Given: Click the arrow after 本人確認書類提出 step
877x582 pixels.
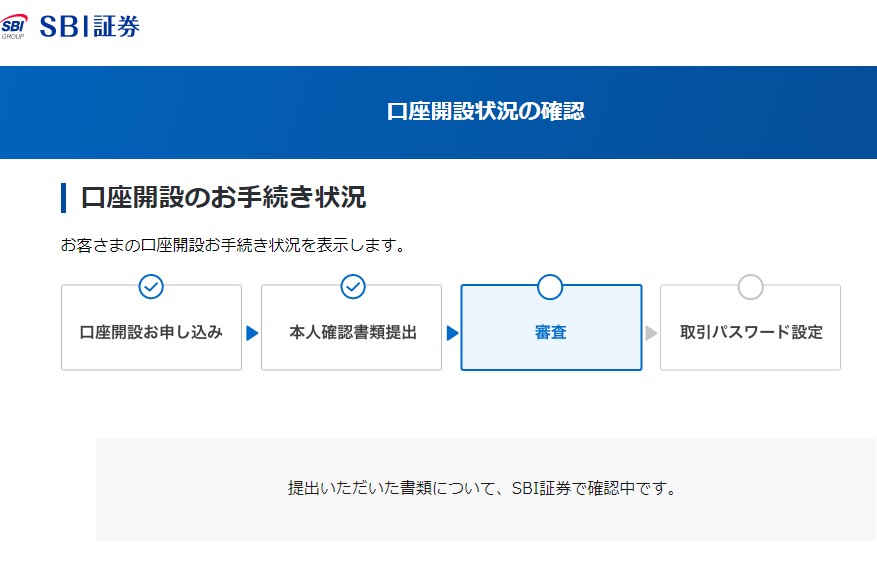Looking at the screenshot, I should tap(452, 333).
